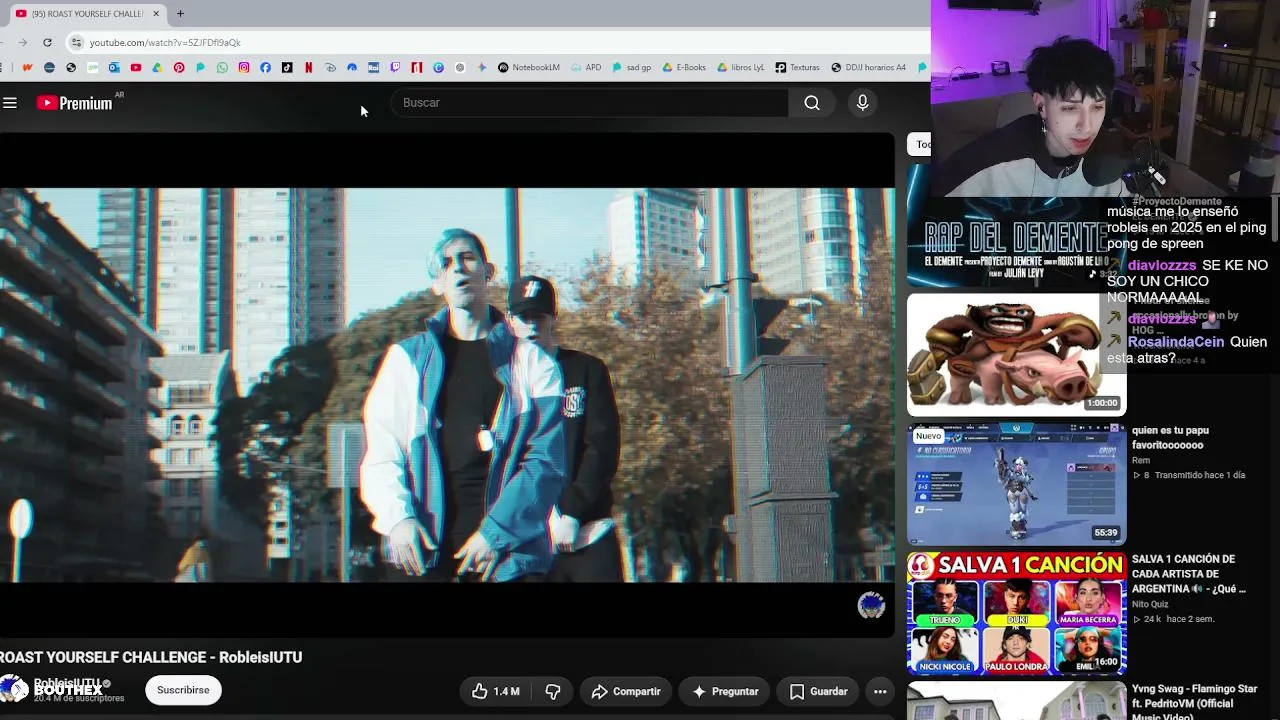This screenshot has width=1280, height=720.
Task: Open 'SALVA 1 CANCIÓN DE CADA ARTISTA' title
Action: 1188,574
